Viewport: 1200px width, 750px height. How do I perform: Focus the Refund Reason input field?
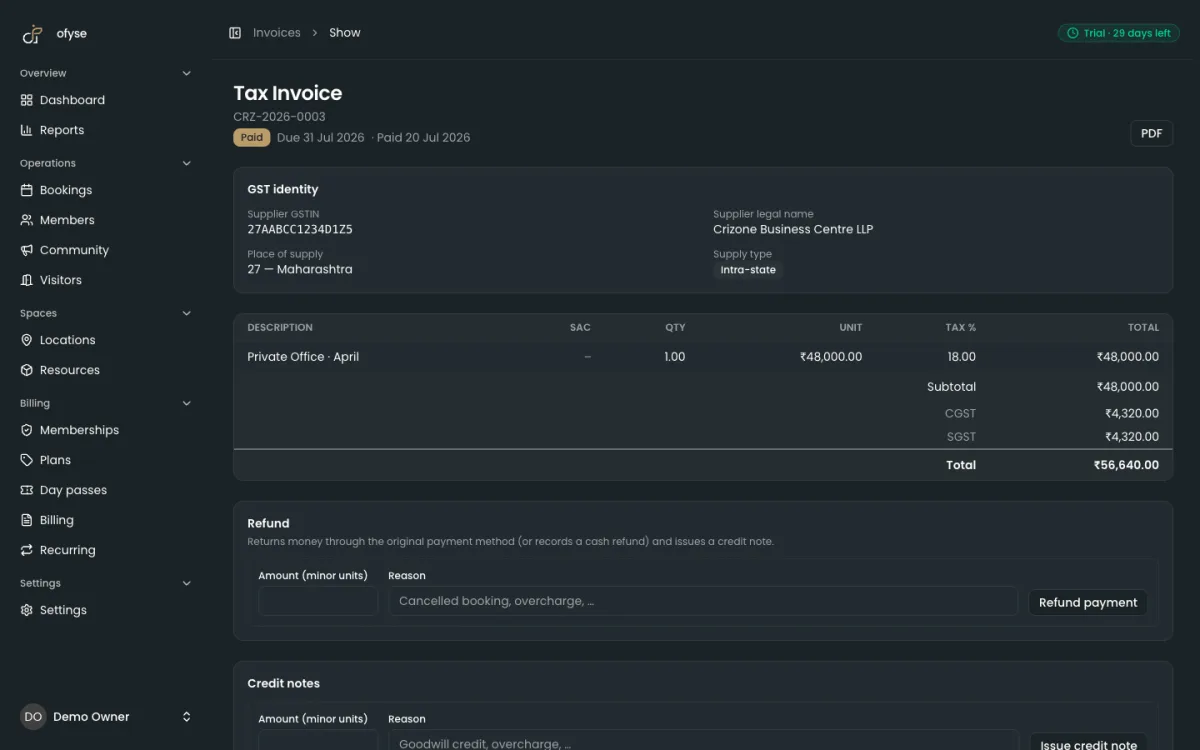coord(703,601)
